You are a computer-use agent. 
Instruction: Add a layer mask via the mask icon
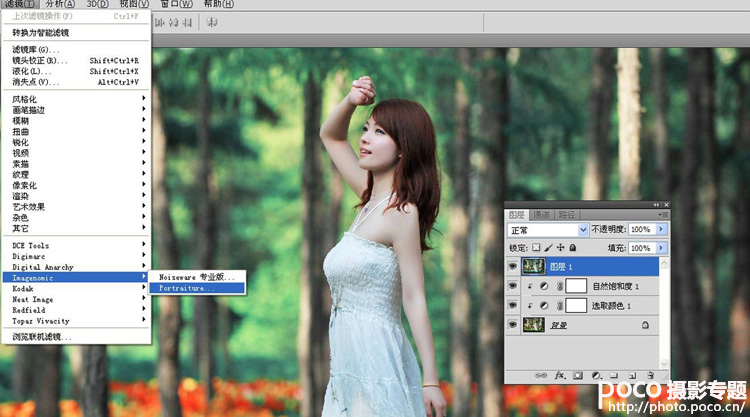click(578, 376)
